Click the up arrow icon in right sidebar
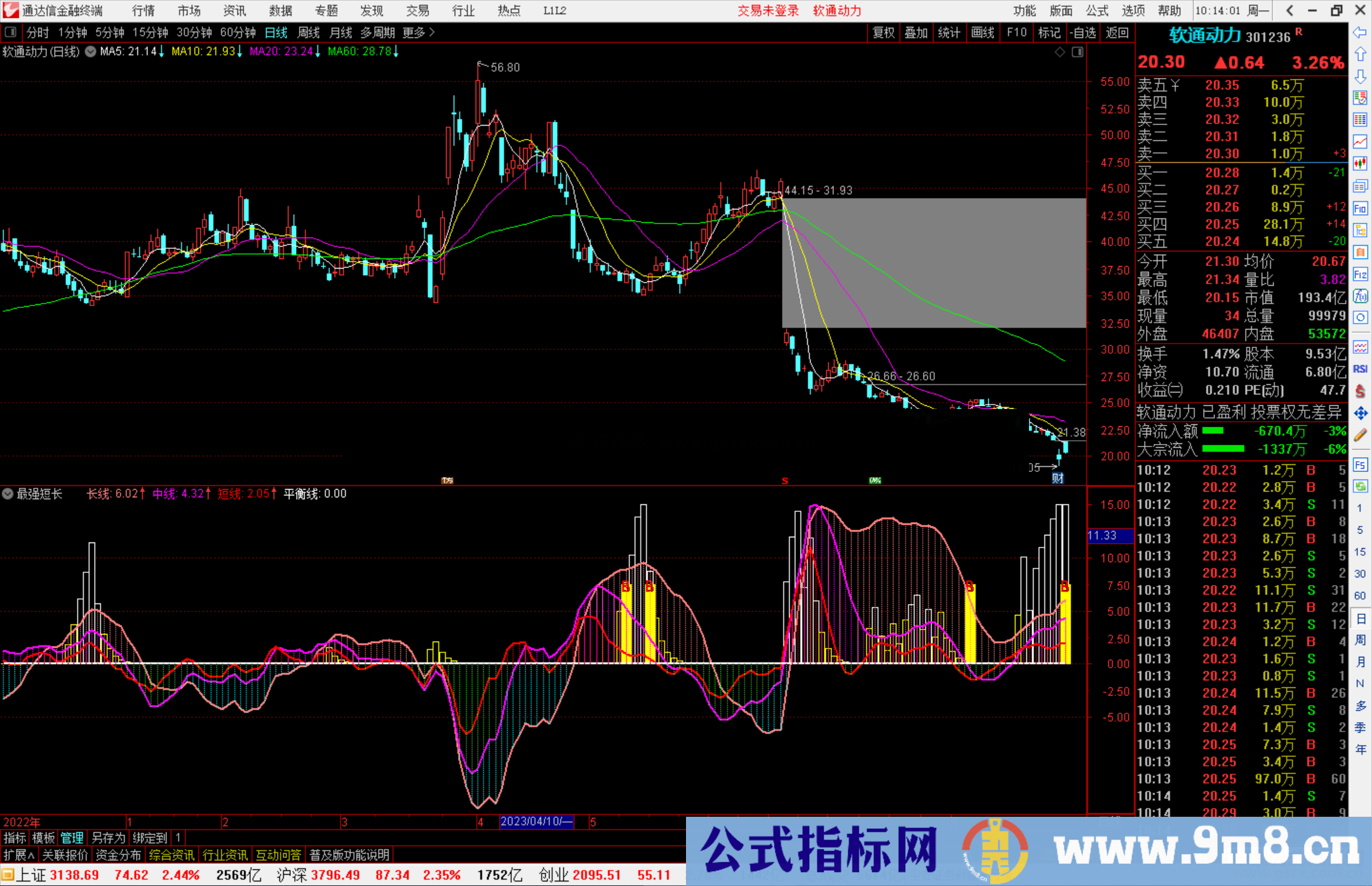This screenshot has width=1372, height=886. (1360, 55)
